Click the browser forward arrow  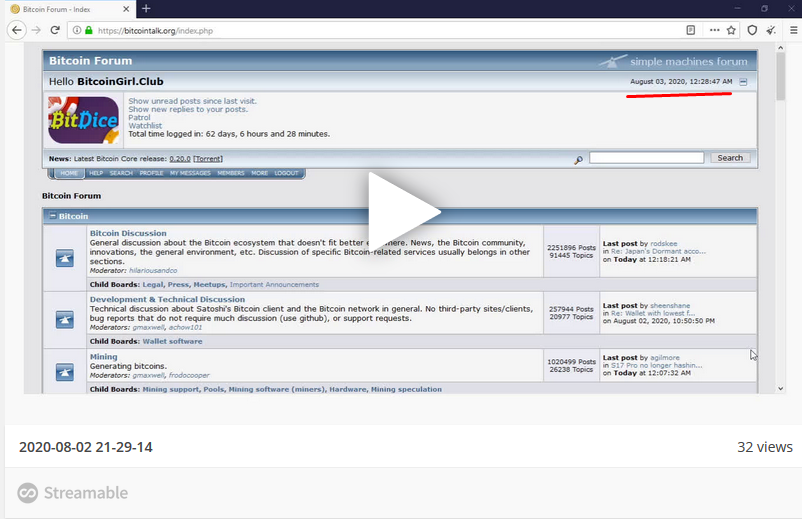pos(36,31)
